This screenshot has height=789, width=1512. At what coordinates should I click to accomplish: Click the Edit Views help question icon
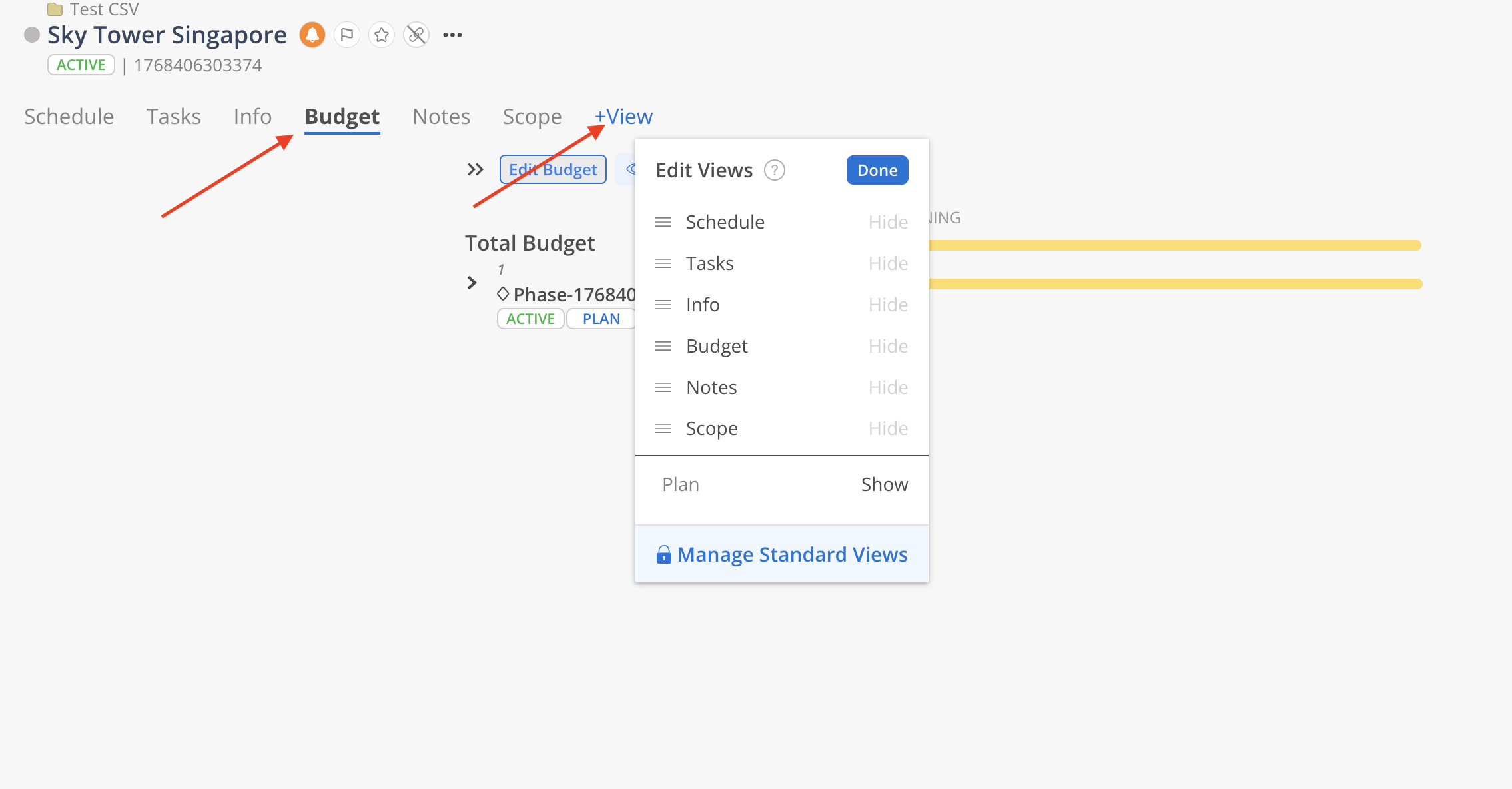(774, 171)
